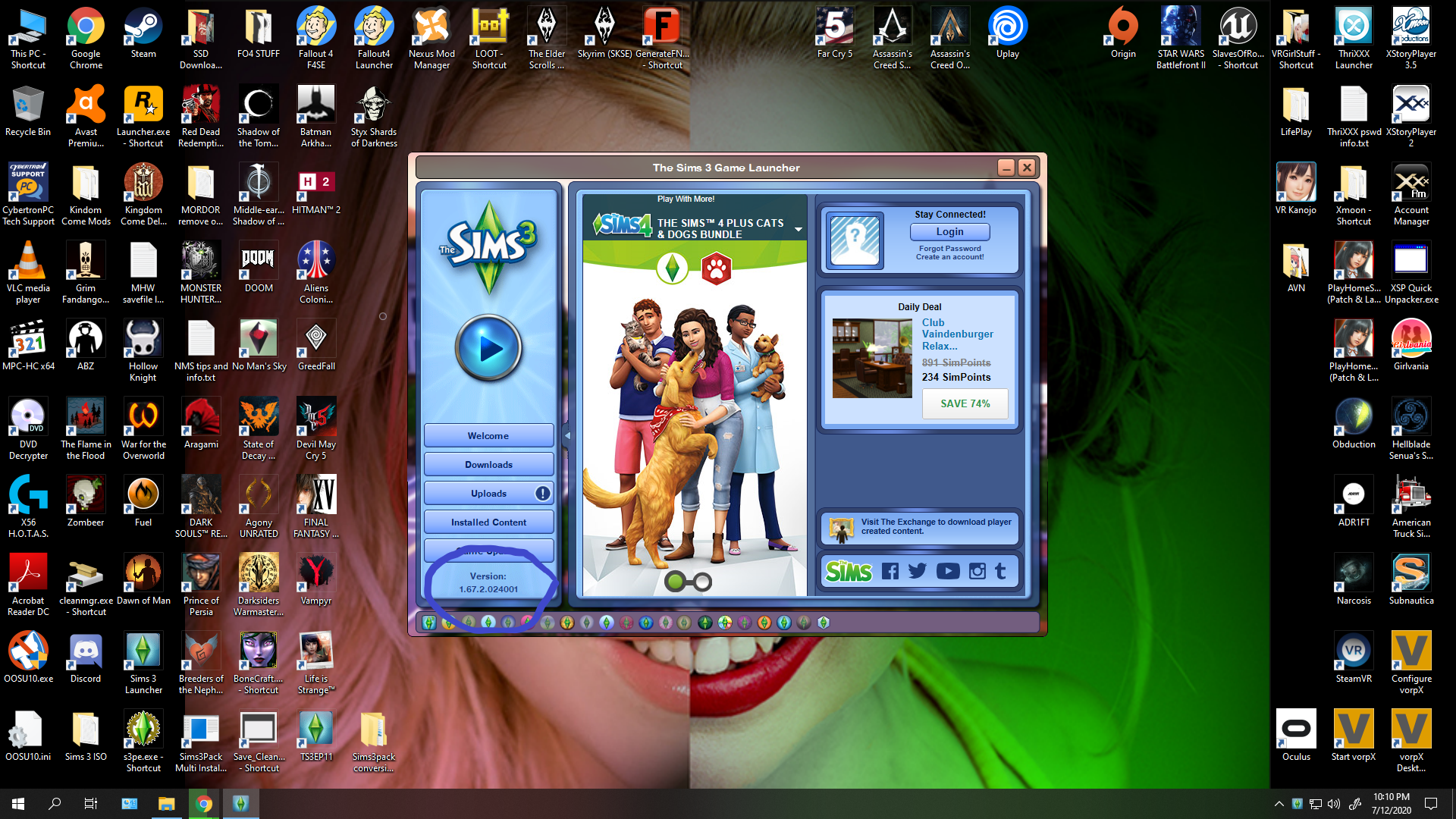1456x819 pixels.
Task: Click the Uploads notification exclamation badge
Action: tap(542, 494)
